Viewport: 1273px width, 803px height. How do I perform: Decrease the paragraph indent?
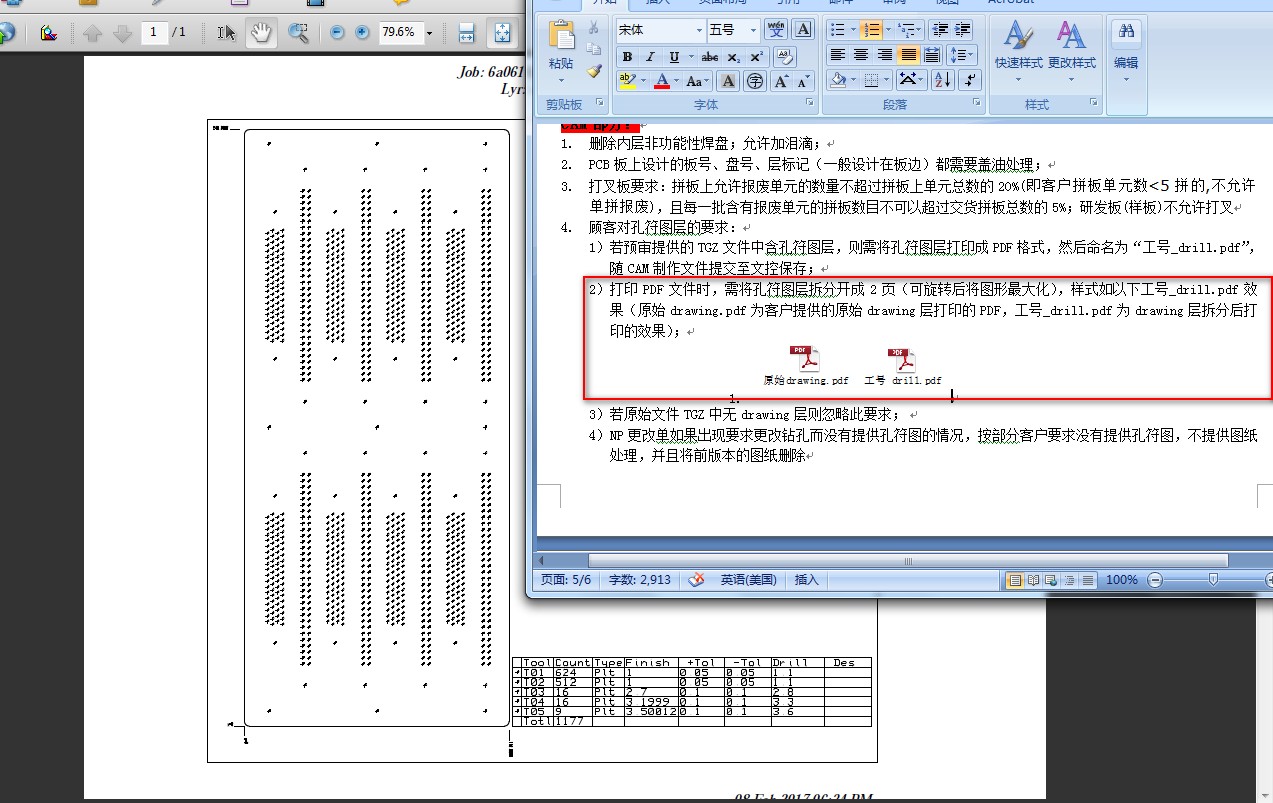[x=941, y=30]
